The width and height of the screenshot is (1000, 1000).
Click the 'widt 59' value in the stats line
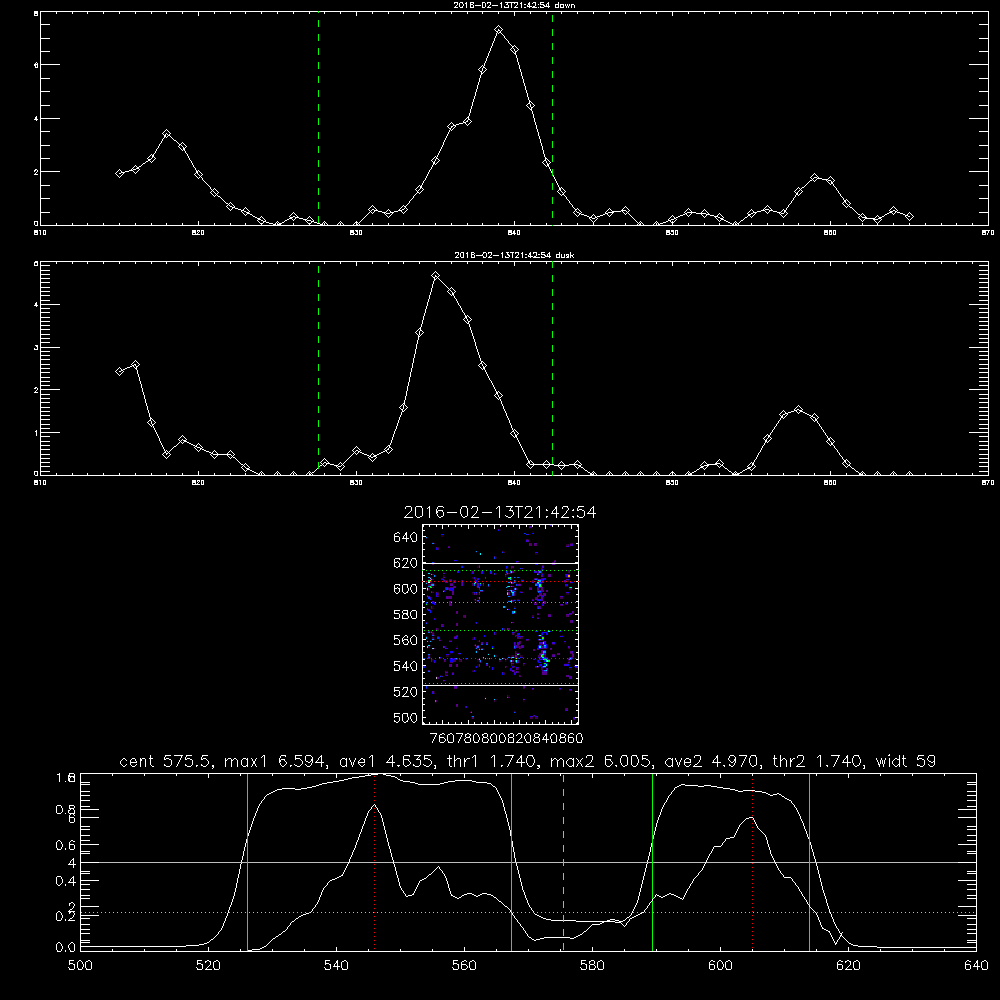point(906,761)
